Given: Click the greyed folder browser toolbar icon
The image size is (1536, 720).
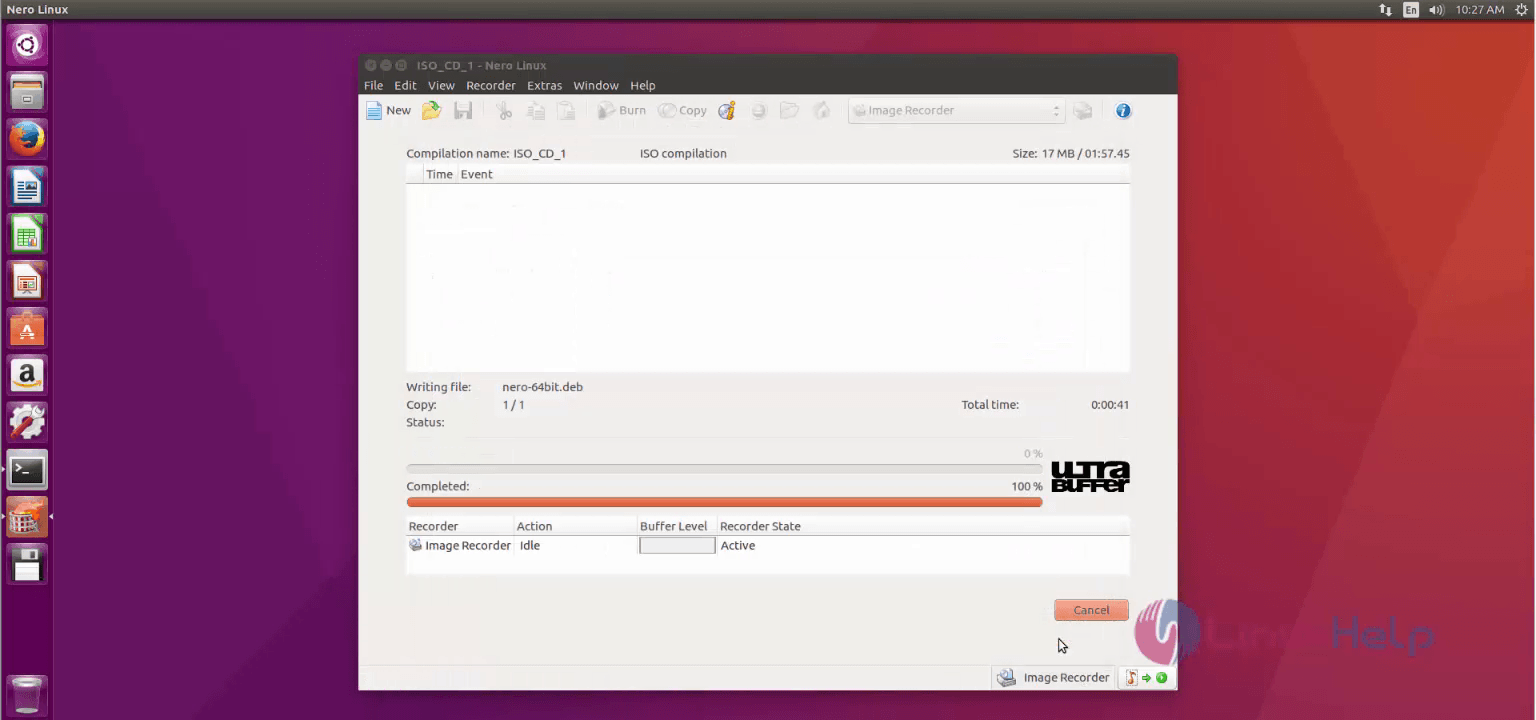Looking at the screenshot, I should [x=790, y=111].
